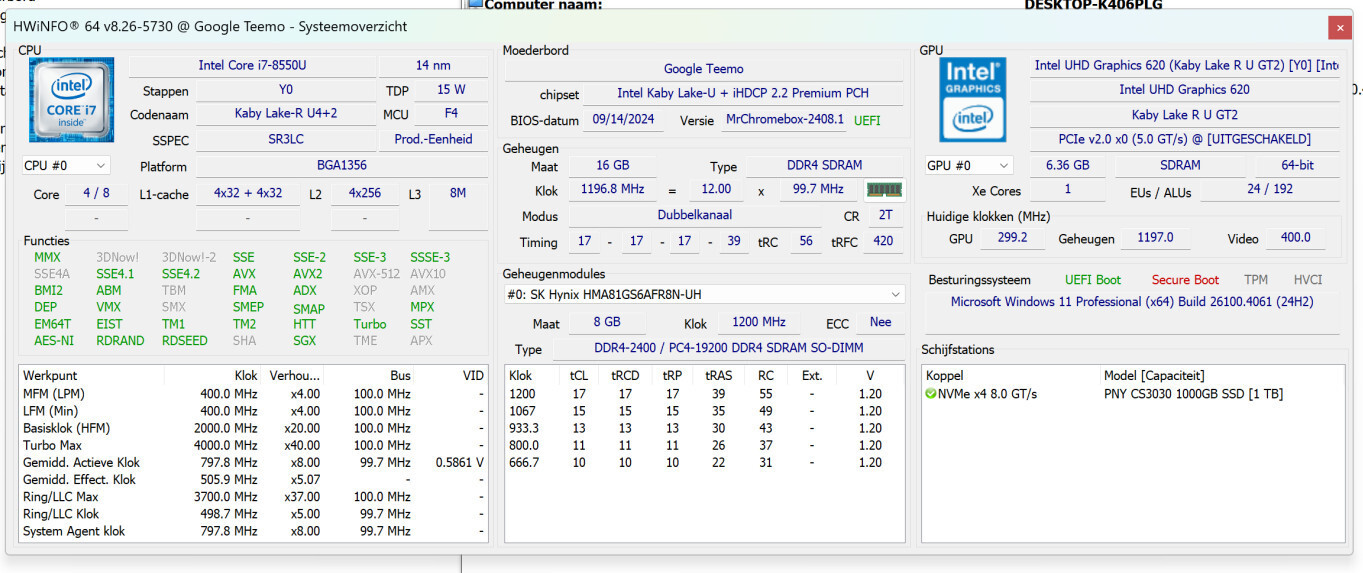This screenshot has height=573, width=1363.
Task: Select the Werkpunt column header
Action: coord(91,376)
